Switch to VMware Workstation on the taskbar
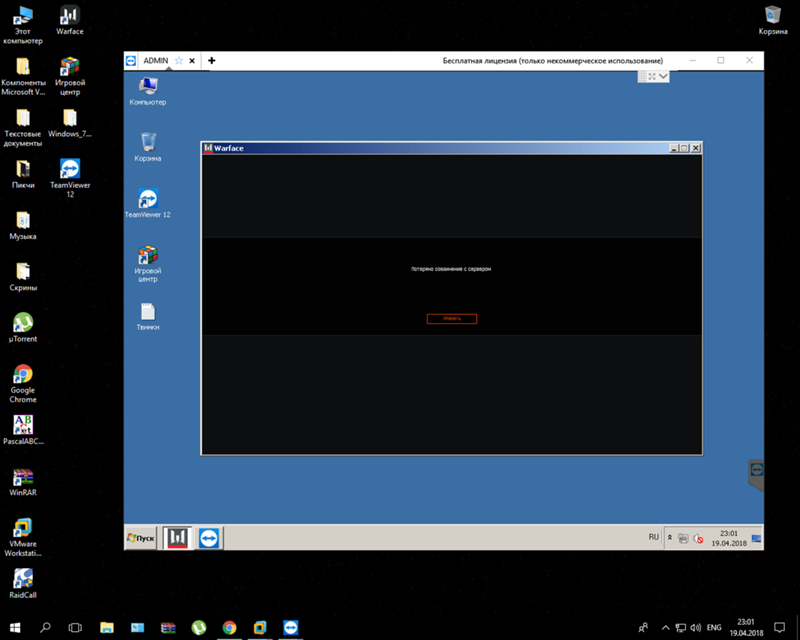 tap(260, 627)
